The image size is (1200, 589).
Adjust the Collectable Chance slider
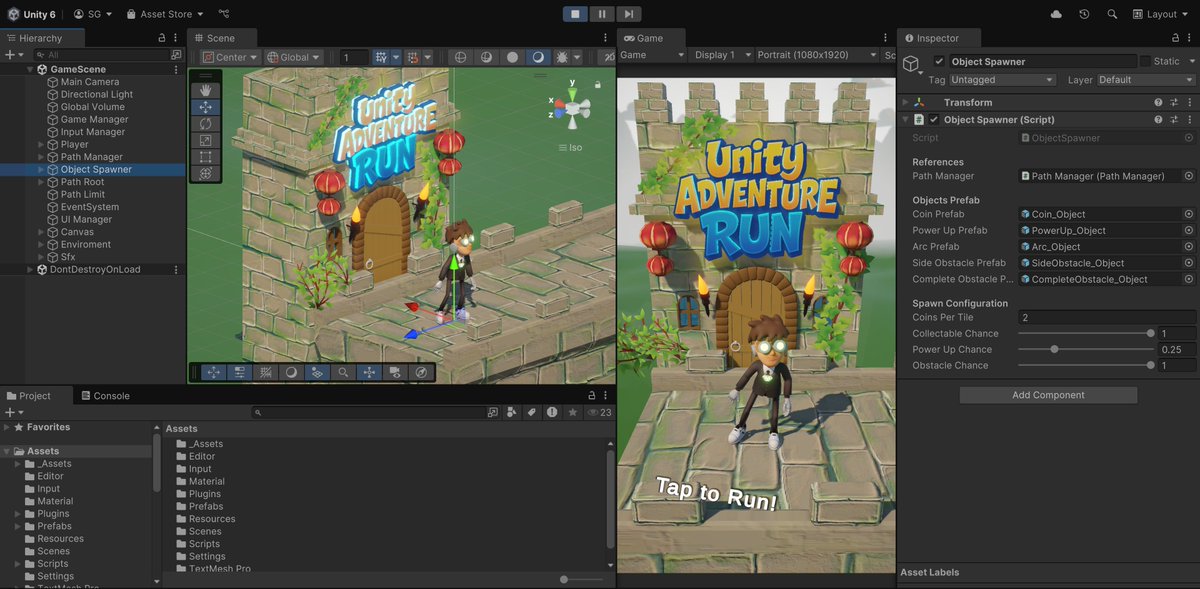coord(1150,333)
